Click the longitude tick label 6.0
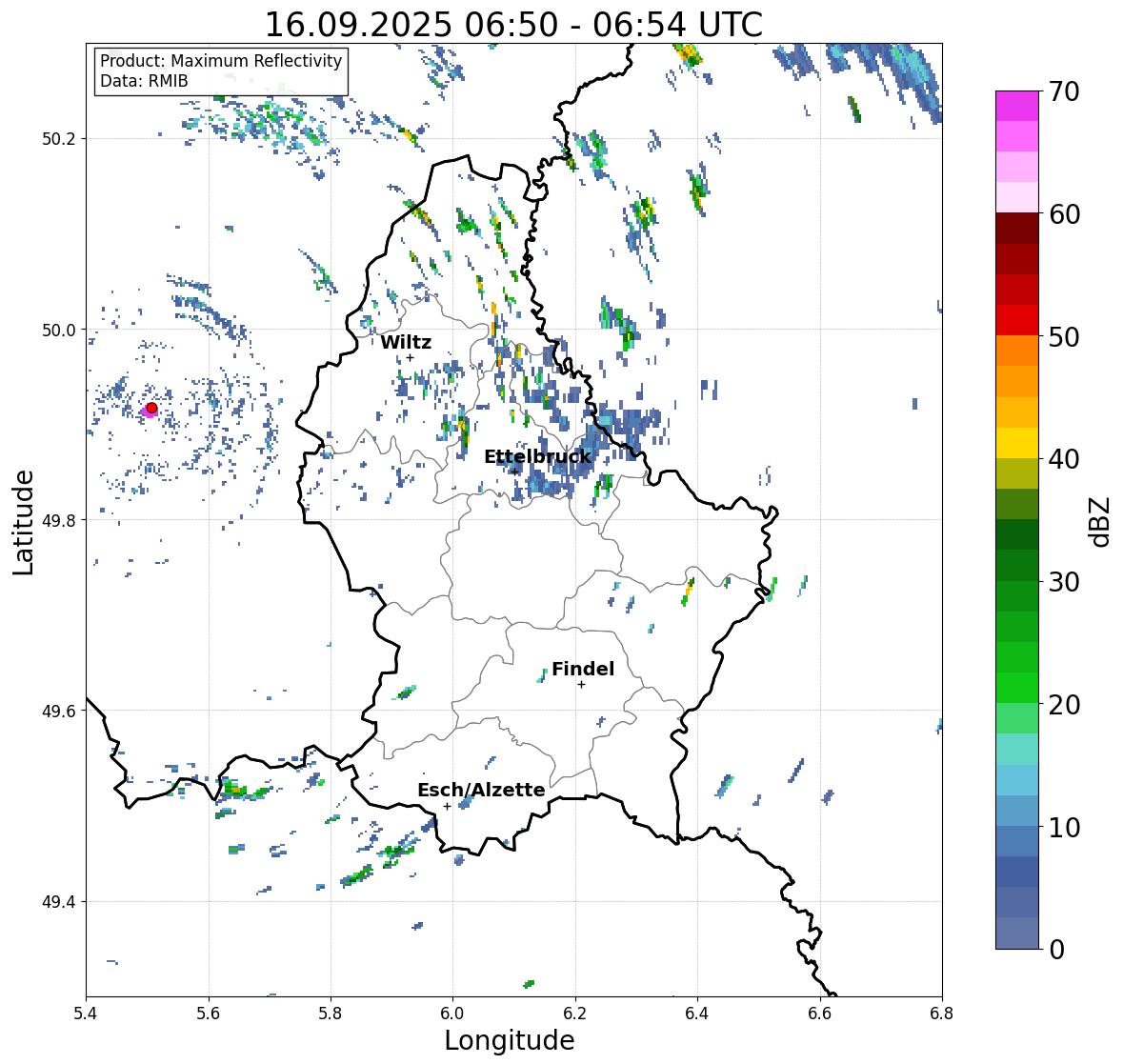1123x1064 pixels. tap(452, 1013)
